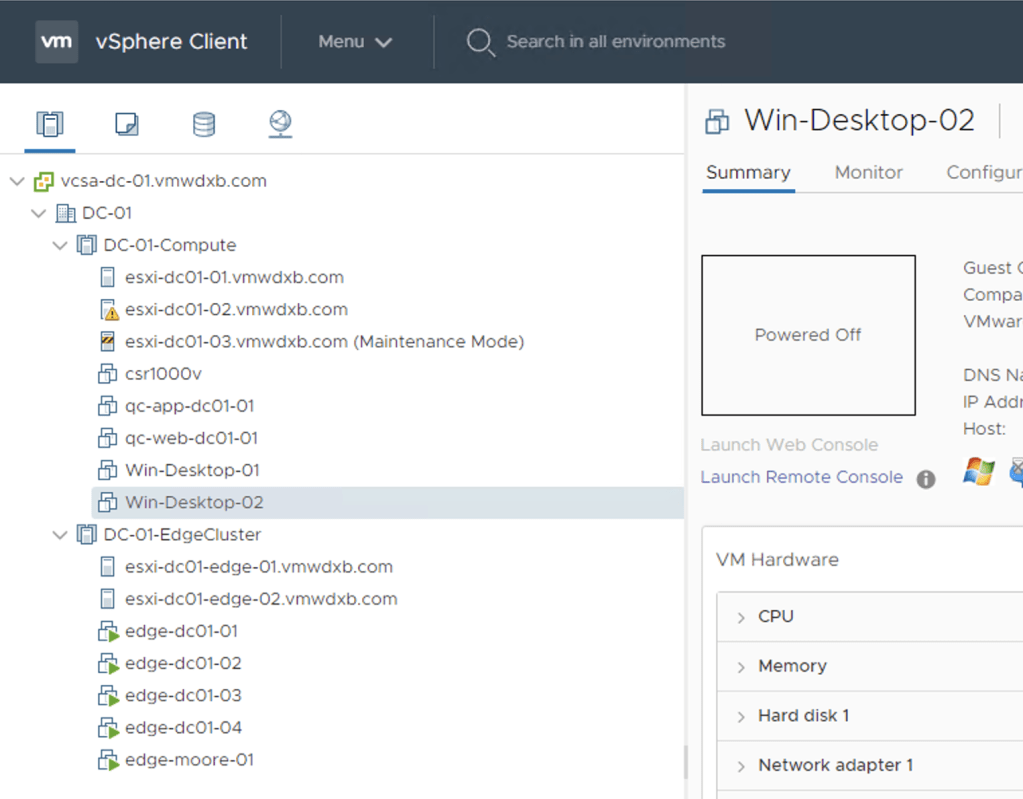The height and width of the screenshot is (799, 1023).
Task: Click the Windows guest OS icon
Action: click(x=979, y=472)
